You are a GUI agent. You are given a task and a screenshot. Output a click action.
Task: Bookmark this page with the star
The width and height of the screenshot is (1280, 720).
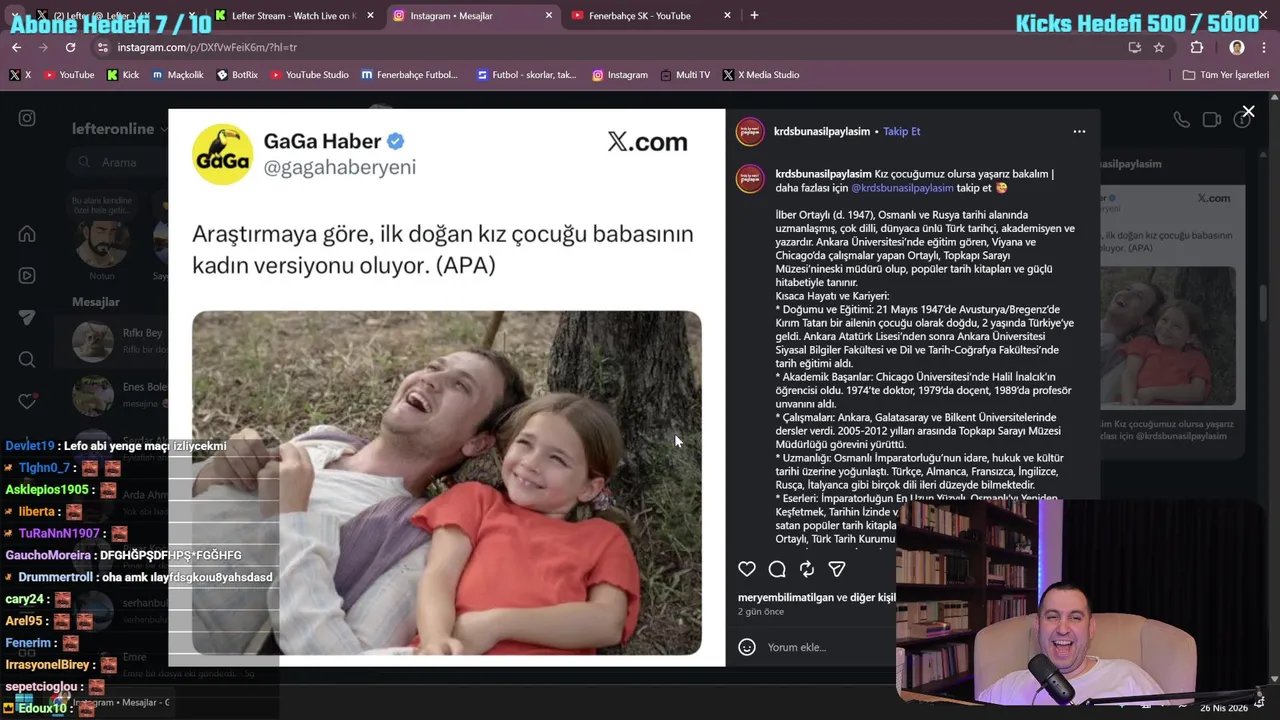[1158, 47]
